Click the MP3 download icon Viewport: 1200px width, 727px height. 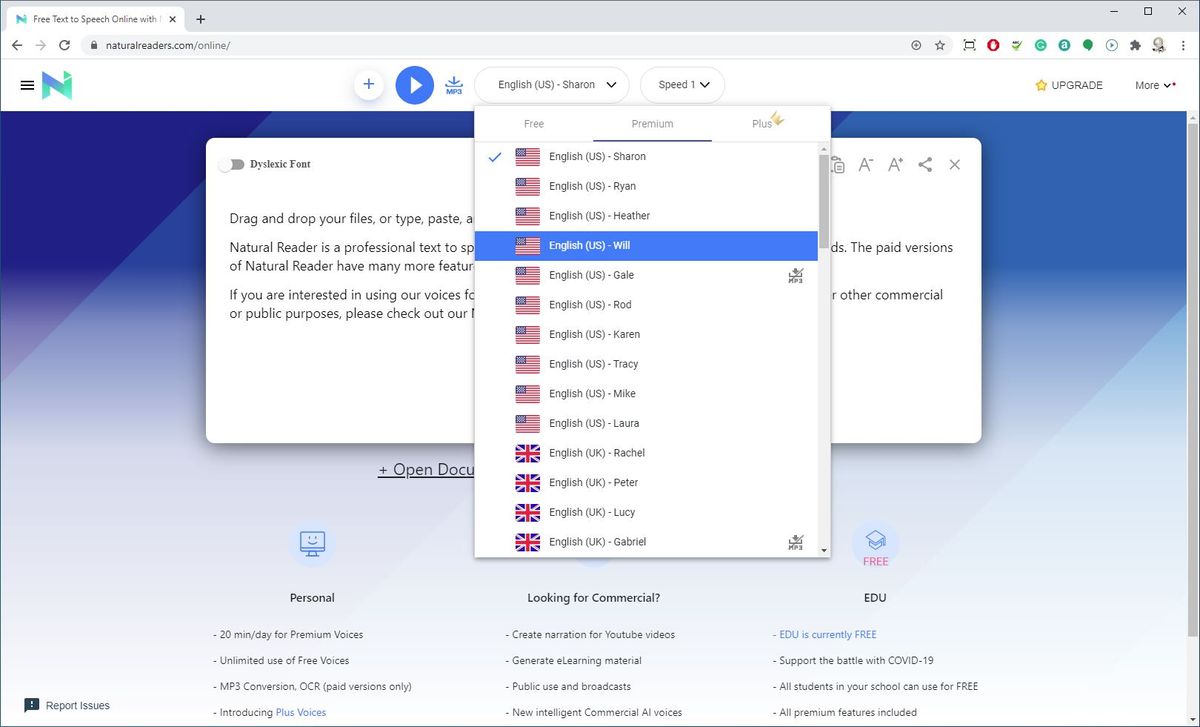[x=454, y=85]
